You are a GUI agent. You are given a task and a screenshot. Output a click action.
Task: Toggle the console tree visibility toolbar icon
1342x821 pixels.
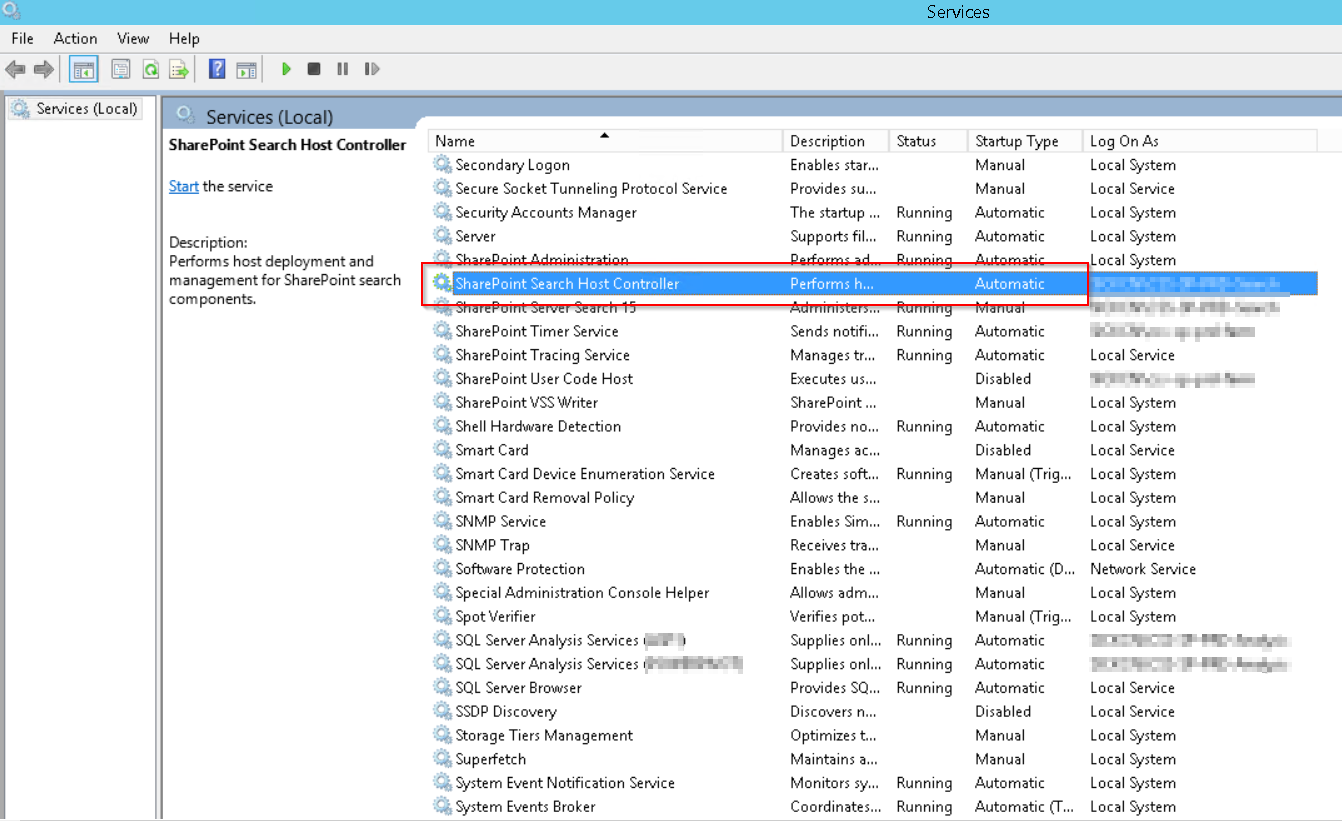tap(84, 68)
